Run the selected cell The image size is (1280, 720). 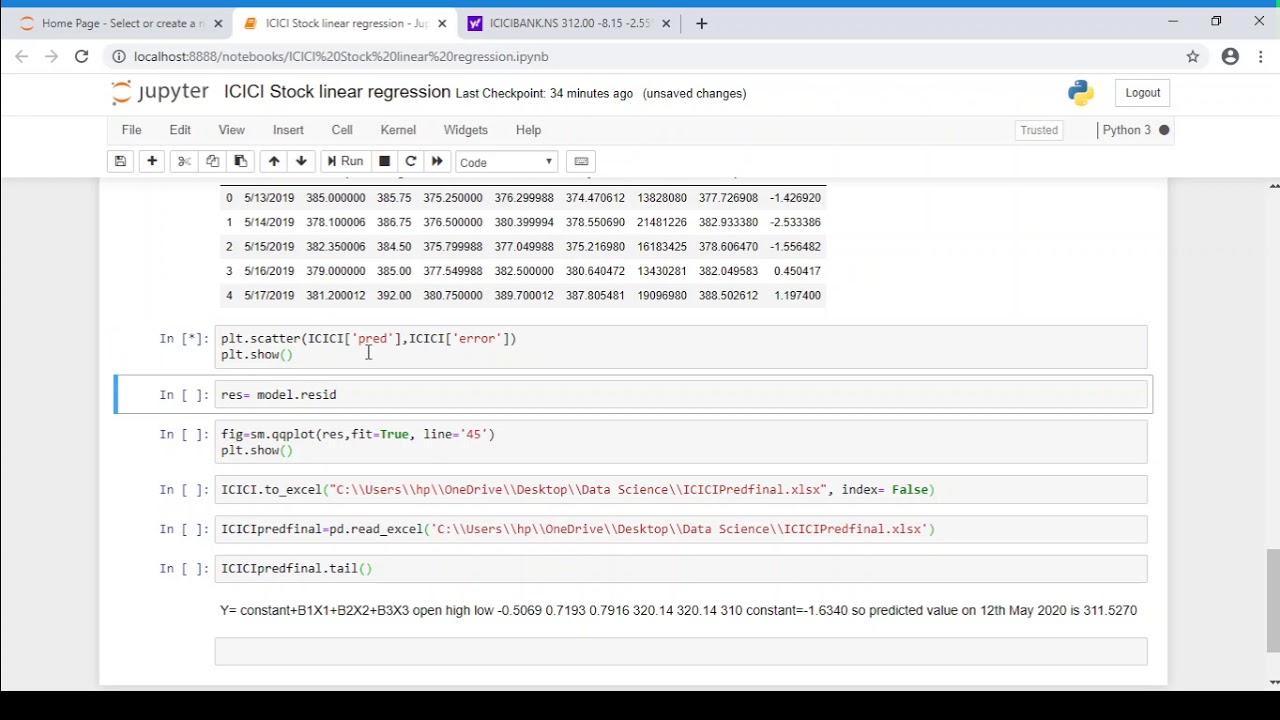pyautogui.click(x=345, y=162)
